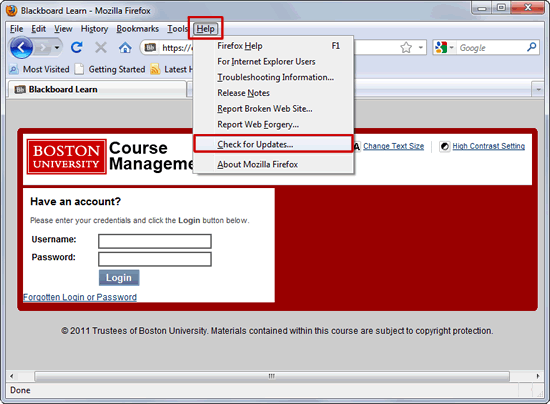Click the Forward navigation arrow button
Screen dimensions: 550x404
point(43,47)
